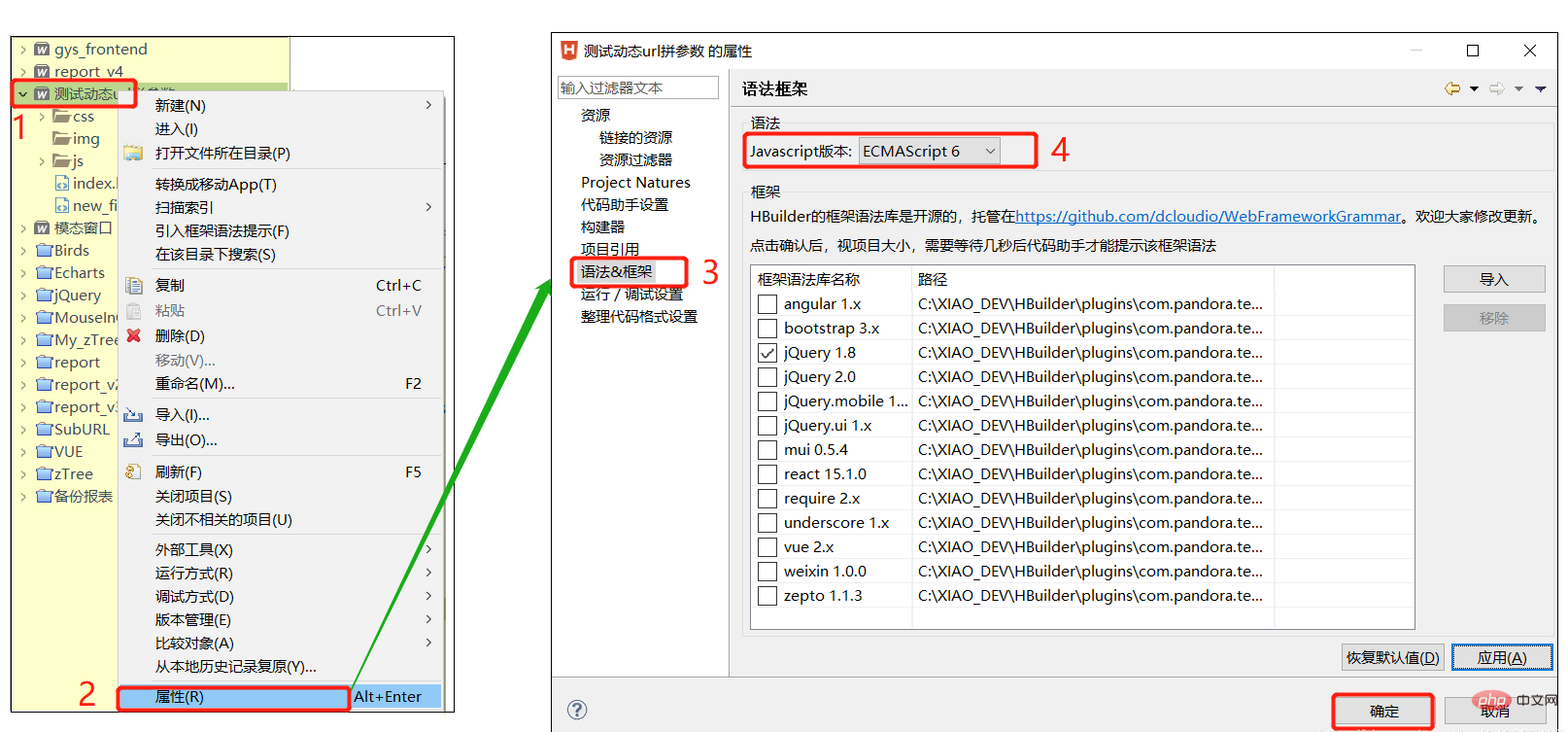The height and width of the screenshot is (732, 1568).
Task: Click the 输入过滤器文本 filter field
Action: (x=638, y=87)
